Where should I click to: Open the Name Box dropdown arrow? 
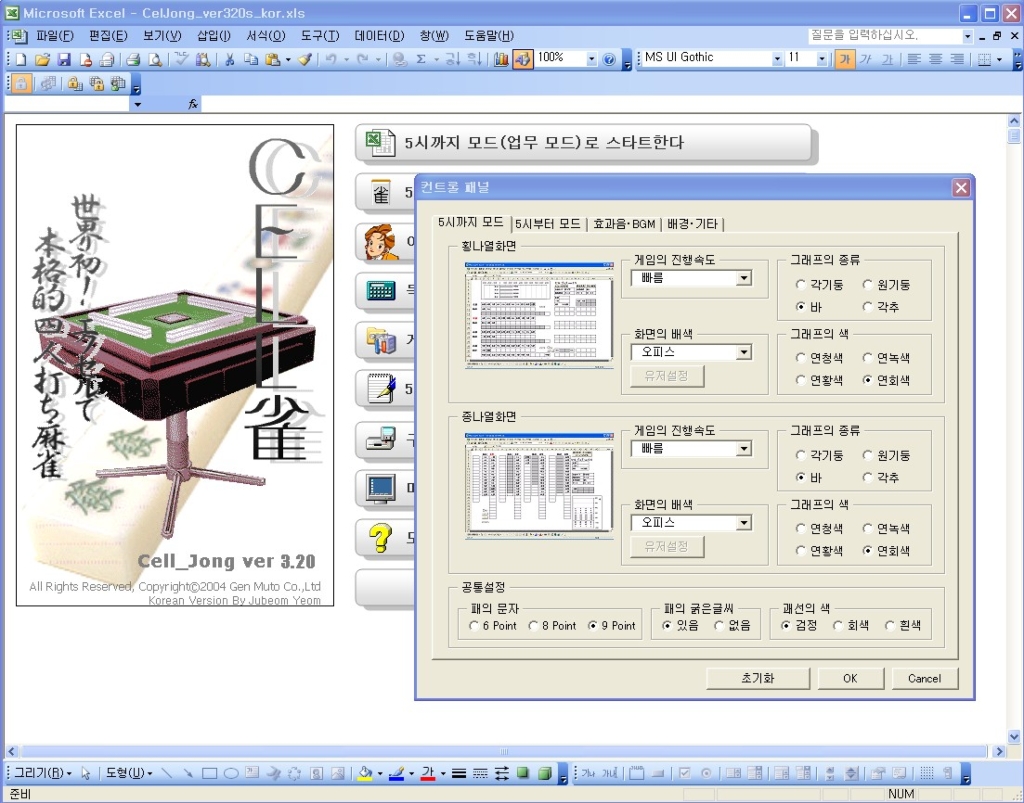tap(137, 104)
